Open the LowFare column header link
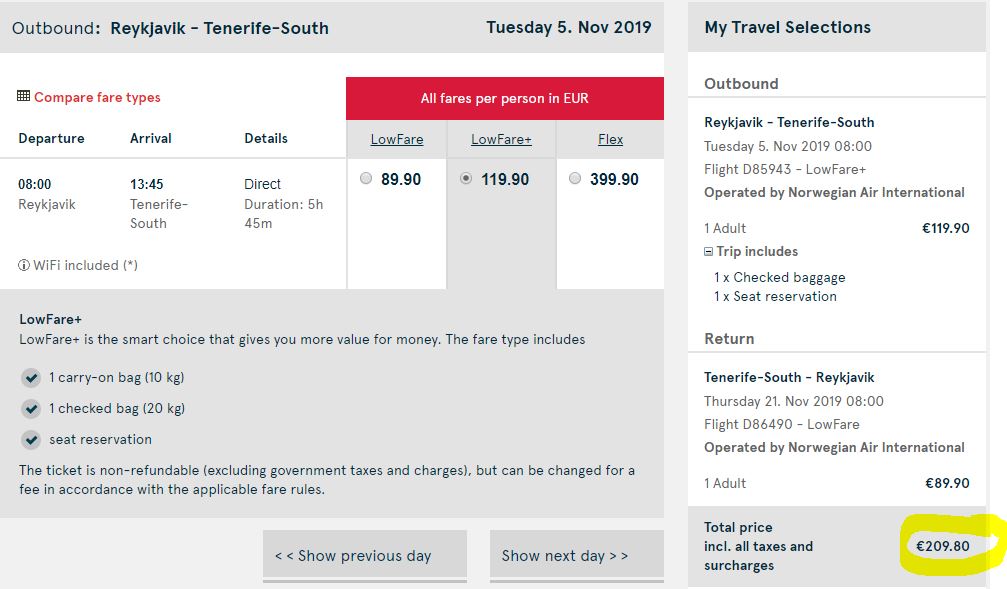 397,139
